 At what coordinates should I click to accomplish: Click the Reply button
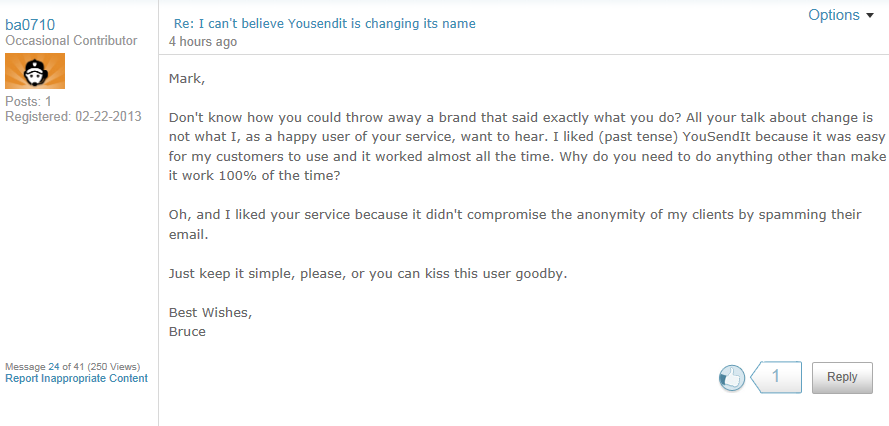pos(842,377)
